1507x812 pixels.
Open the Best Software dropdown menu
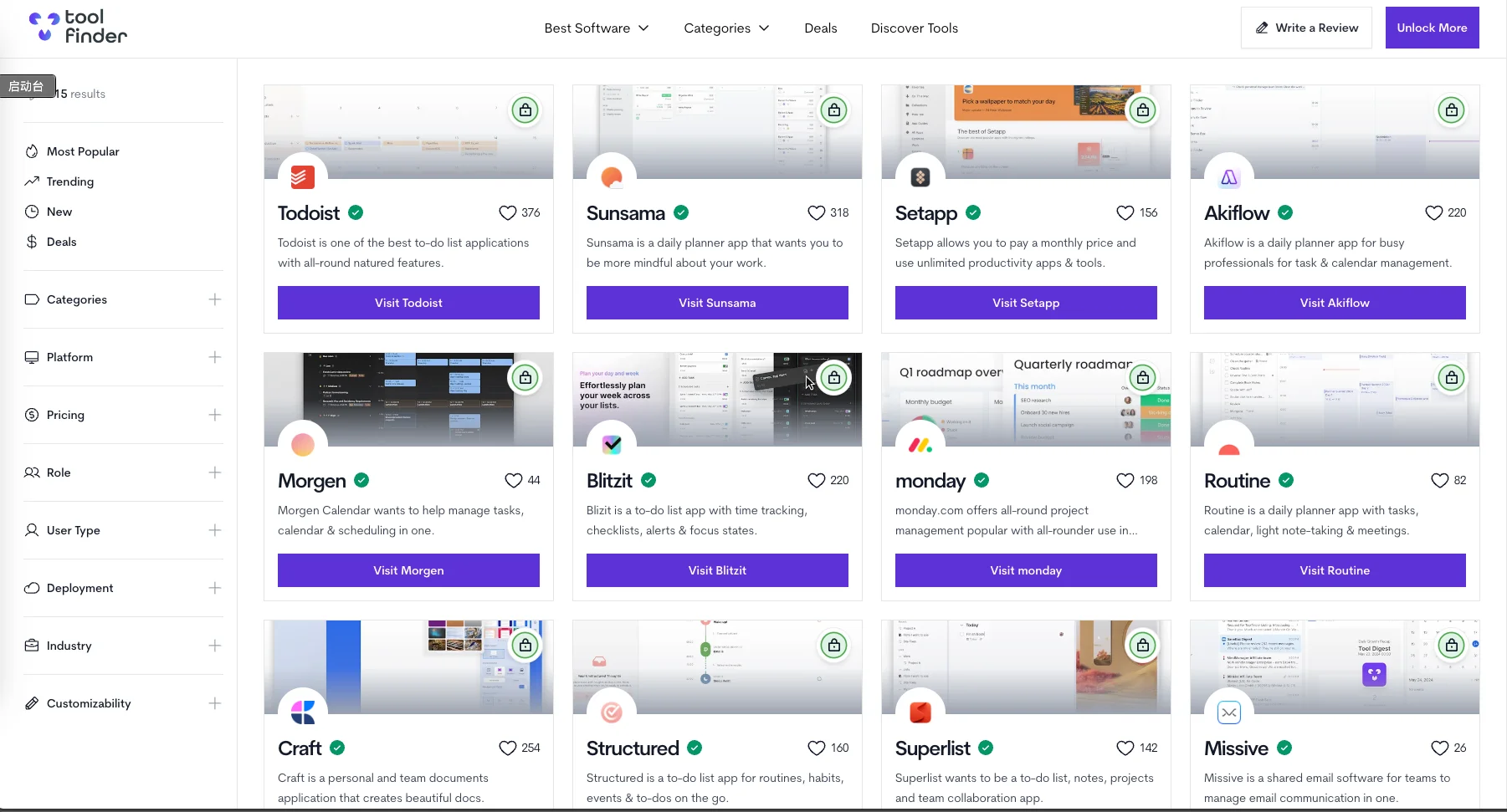pos(597,28)
